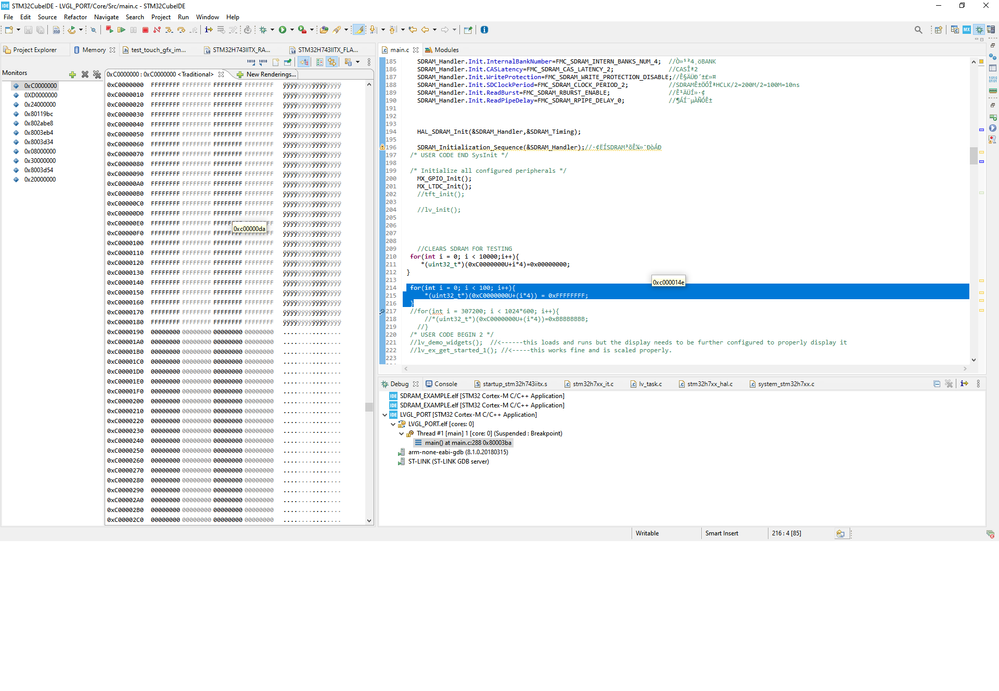Click the Smart Insert status field
Viewport: 999px width, 691px height.
722,534
